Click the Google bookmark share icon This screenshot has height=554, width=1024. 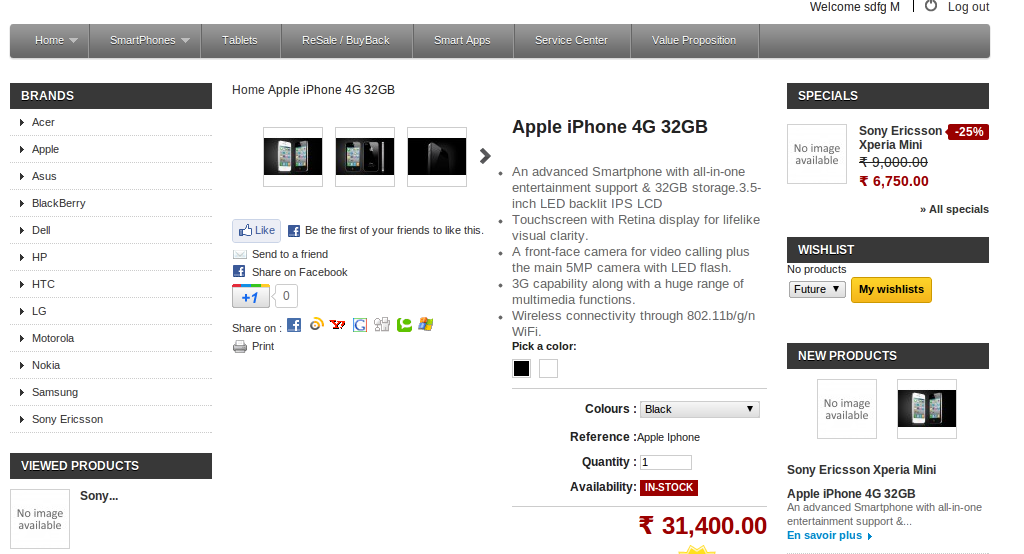click(360, 325)
